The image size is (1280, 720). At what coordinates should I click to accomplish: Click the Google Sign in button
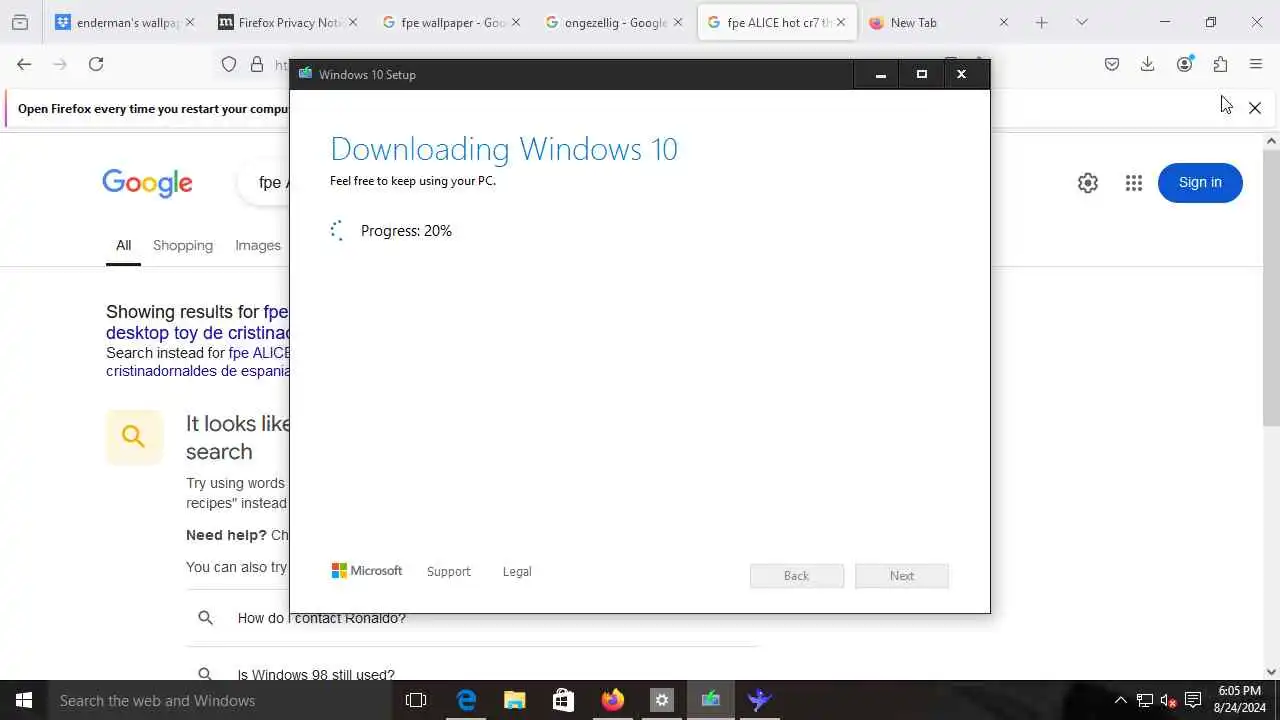point(1200,183)
